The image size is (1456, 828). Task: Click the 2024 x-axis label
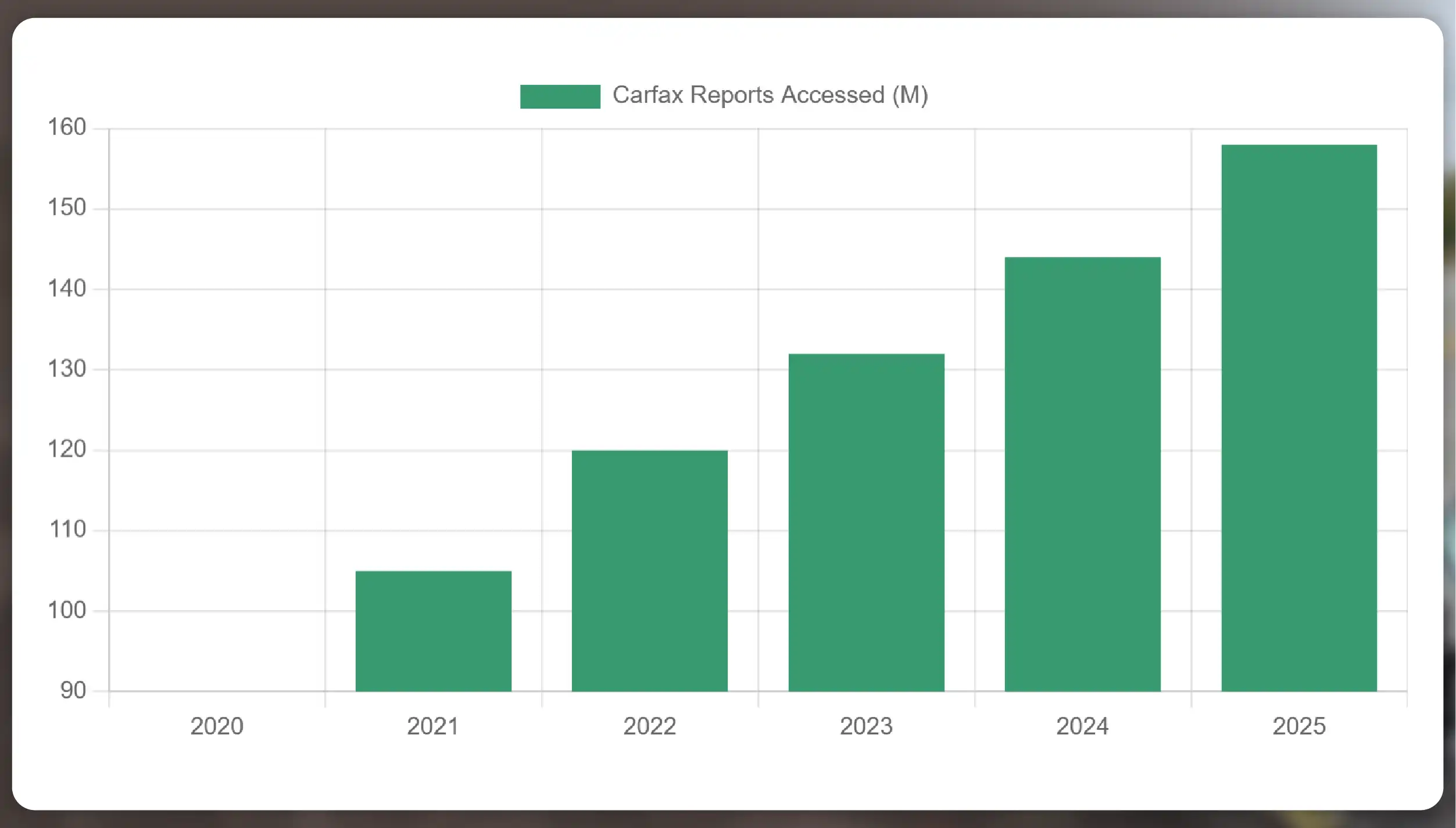tap(1082, 726)
